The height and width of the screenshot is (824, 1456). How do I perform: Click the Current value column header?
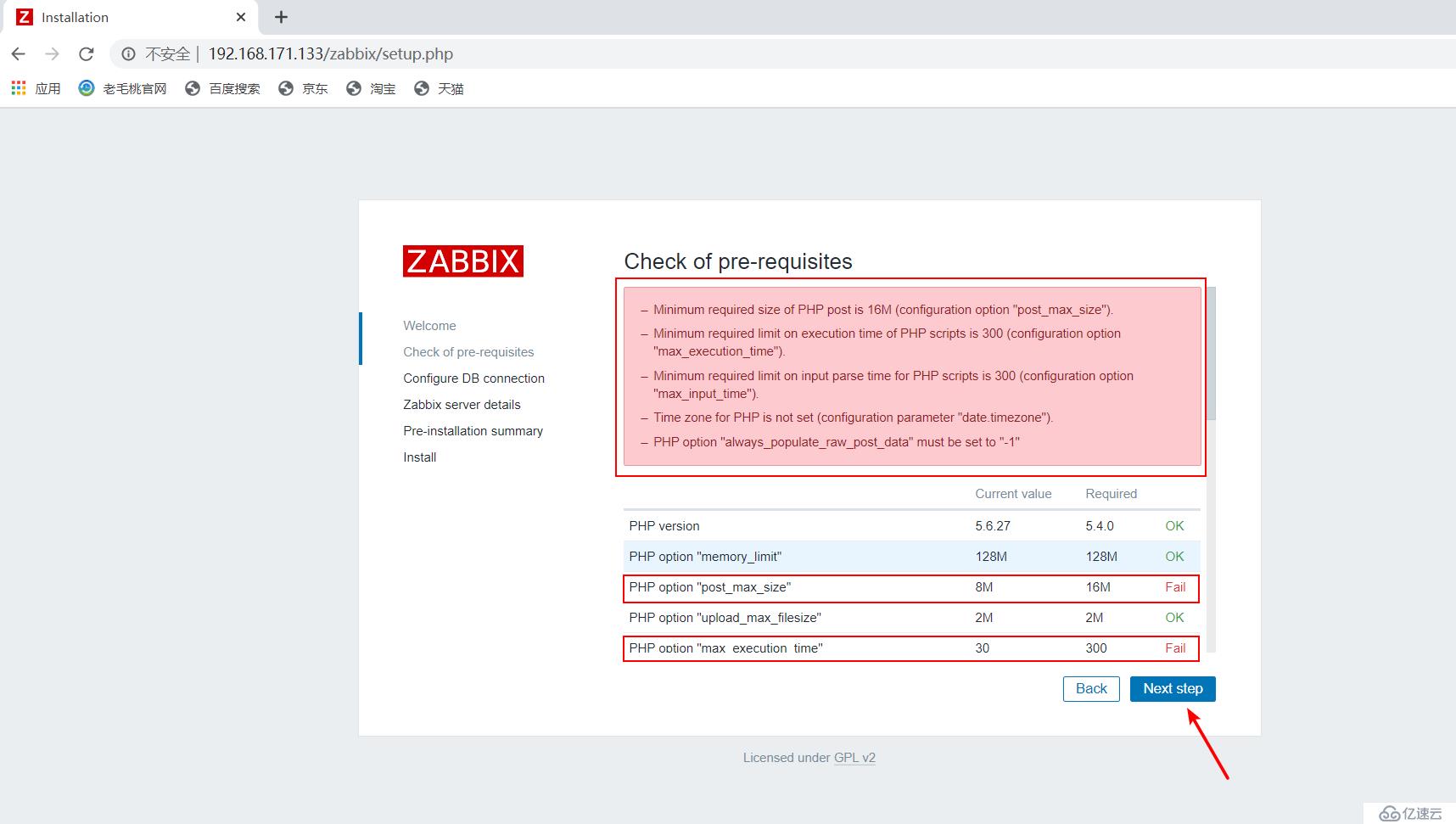pyautogui.click(x=1013, y=494)
